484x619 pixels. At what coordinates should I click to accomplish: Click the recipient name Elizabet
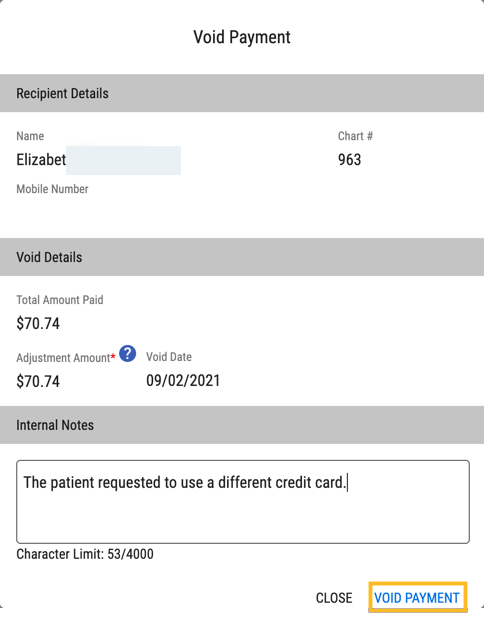[41, 160]
